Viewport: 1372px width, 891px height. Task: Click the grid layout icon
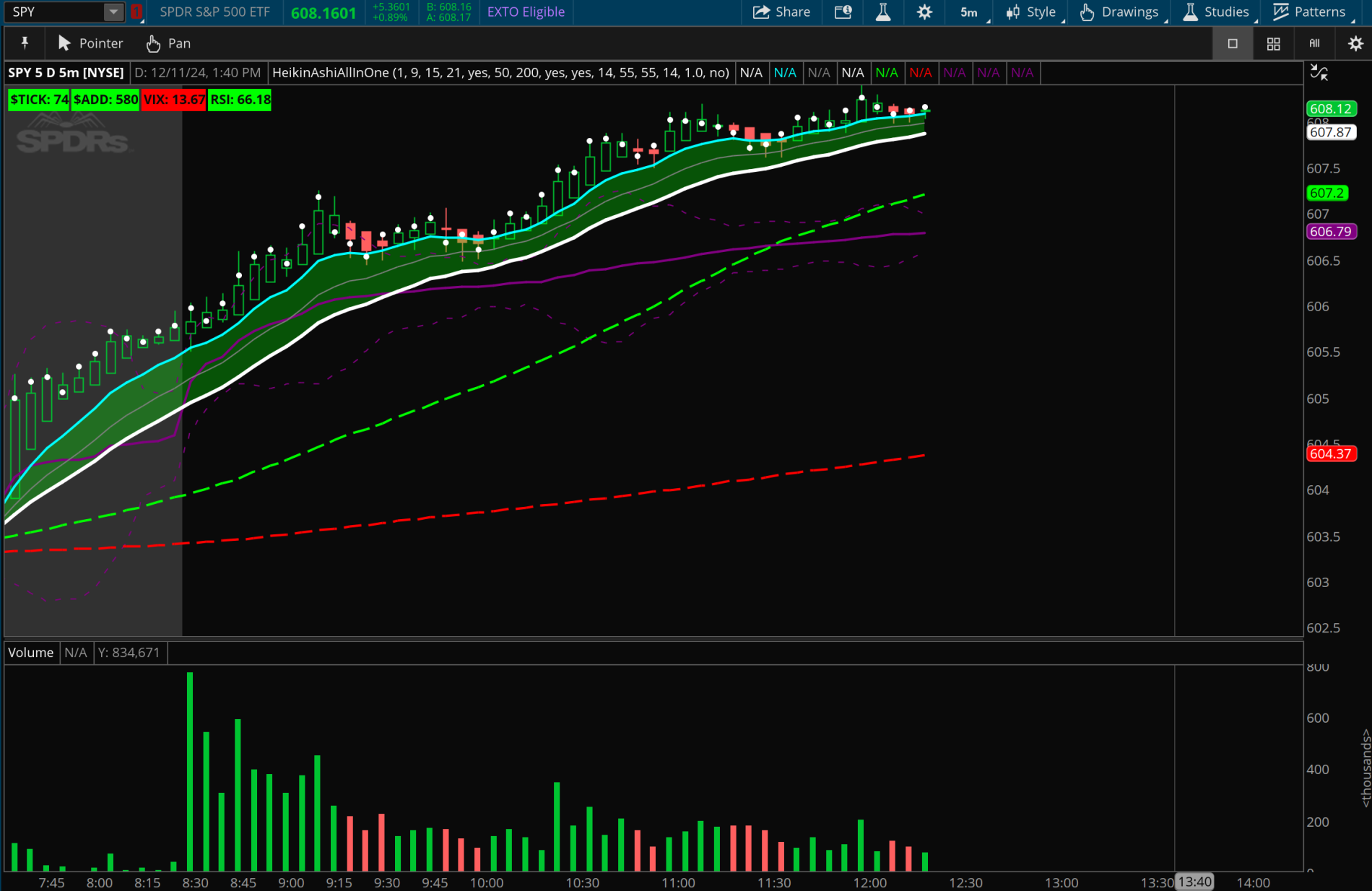1273,43
